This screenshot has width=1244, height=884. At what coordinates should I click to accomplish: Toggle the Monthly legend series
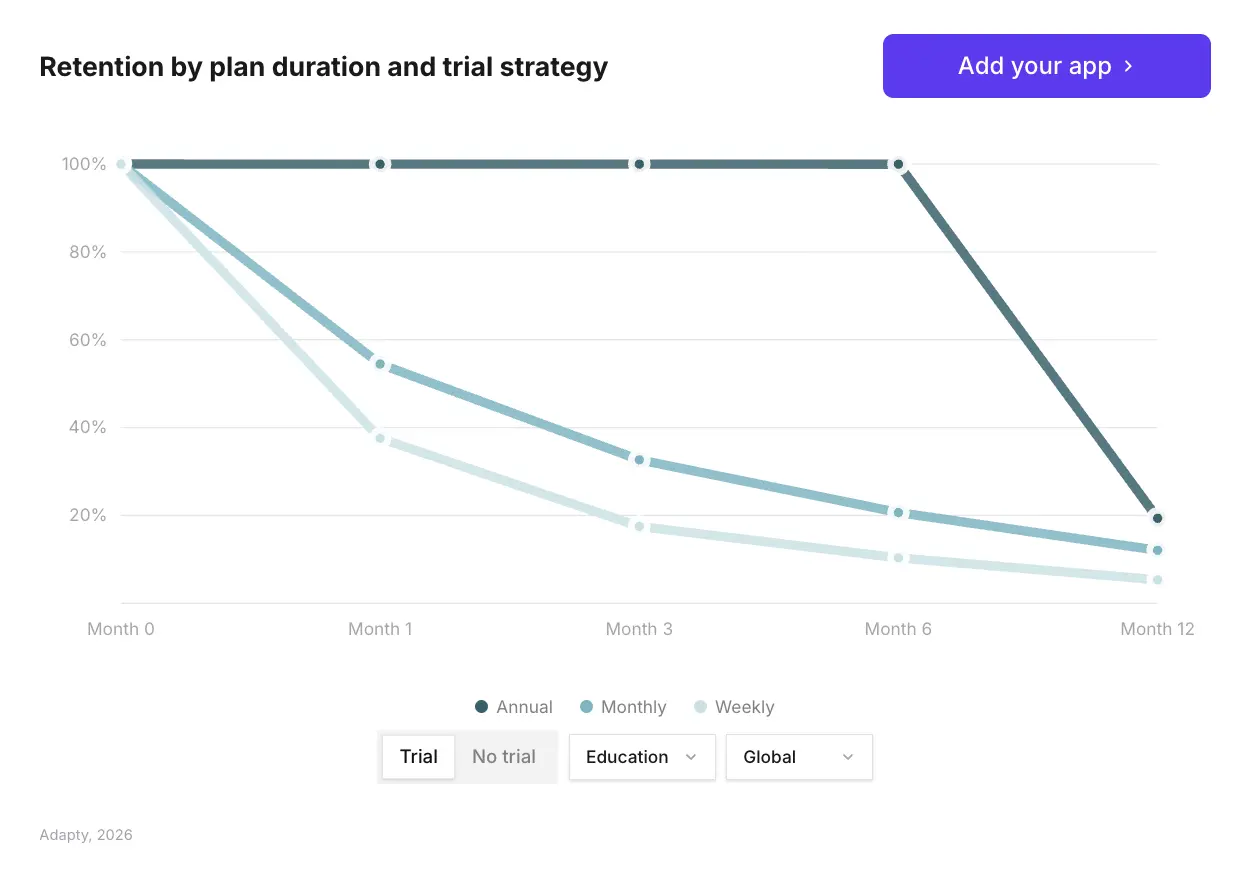(623, 707)
